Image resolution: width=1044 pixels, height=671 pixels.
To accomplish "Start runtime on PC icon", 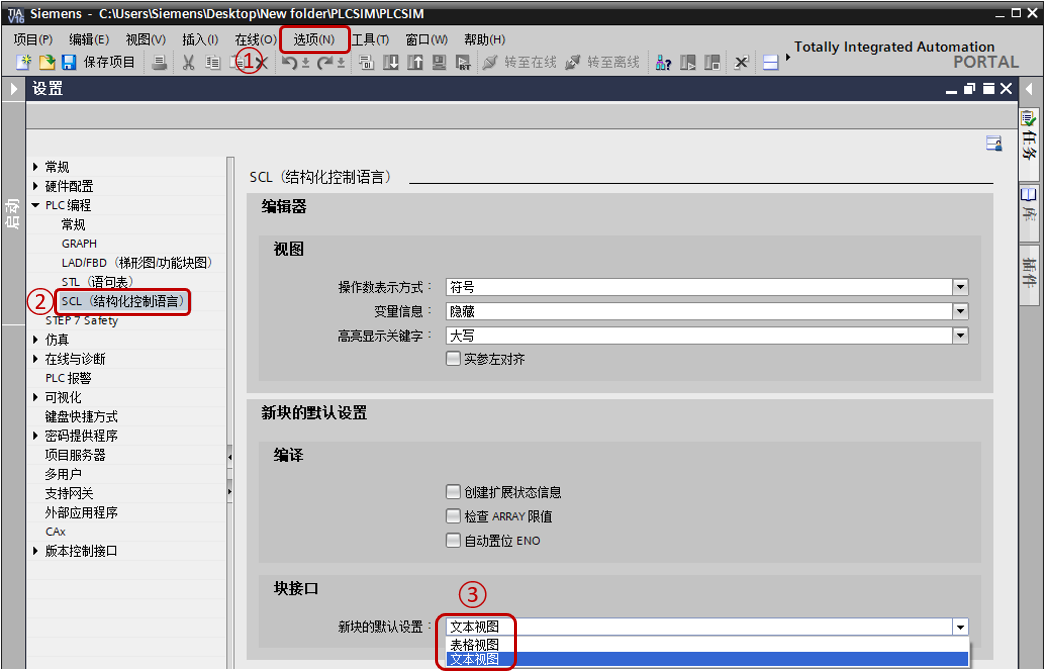I will [x=463, y=63].
